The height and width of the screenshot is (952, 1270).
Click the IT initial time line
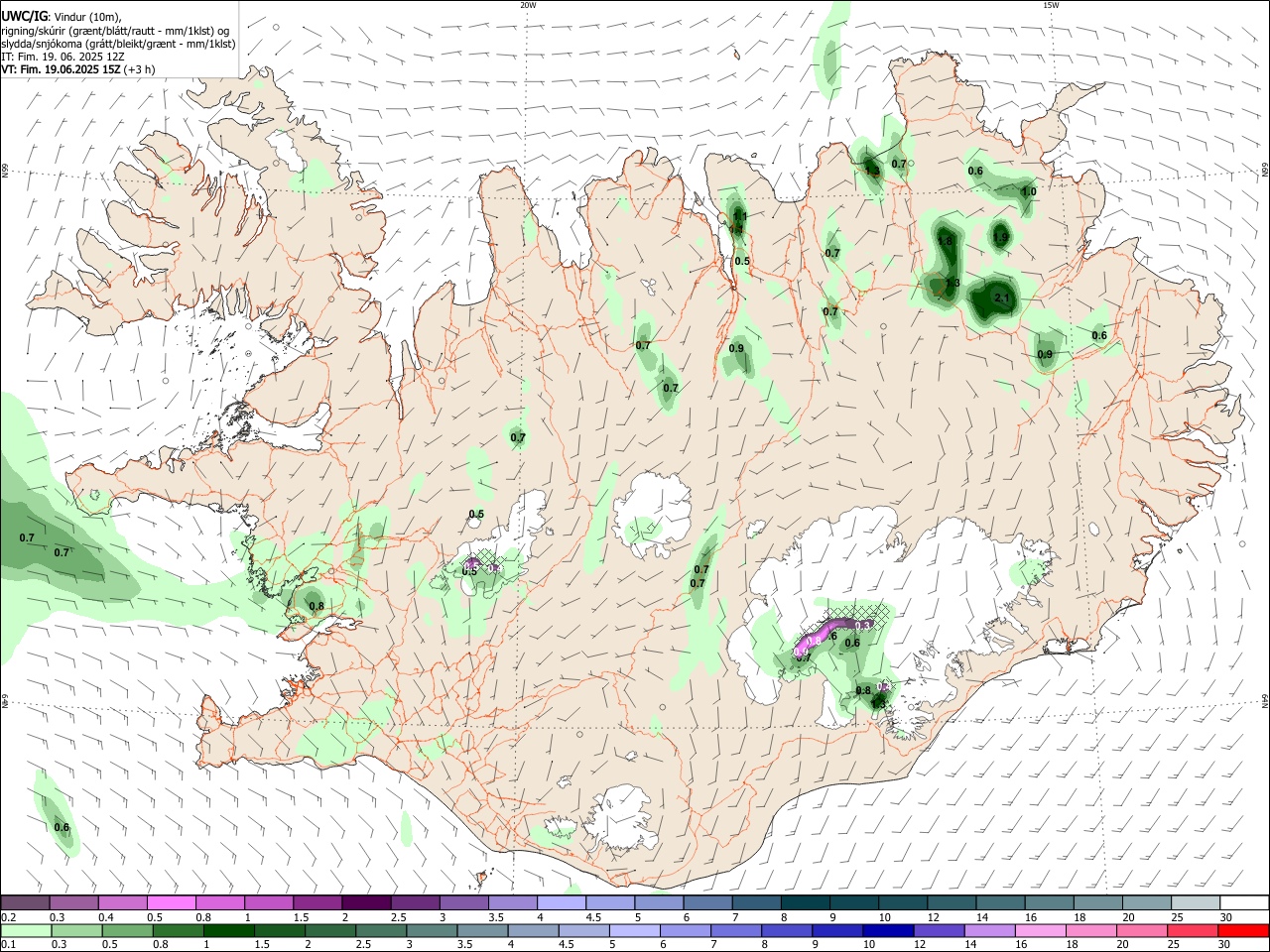pos(63,57)
